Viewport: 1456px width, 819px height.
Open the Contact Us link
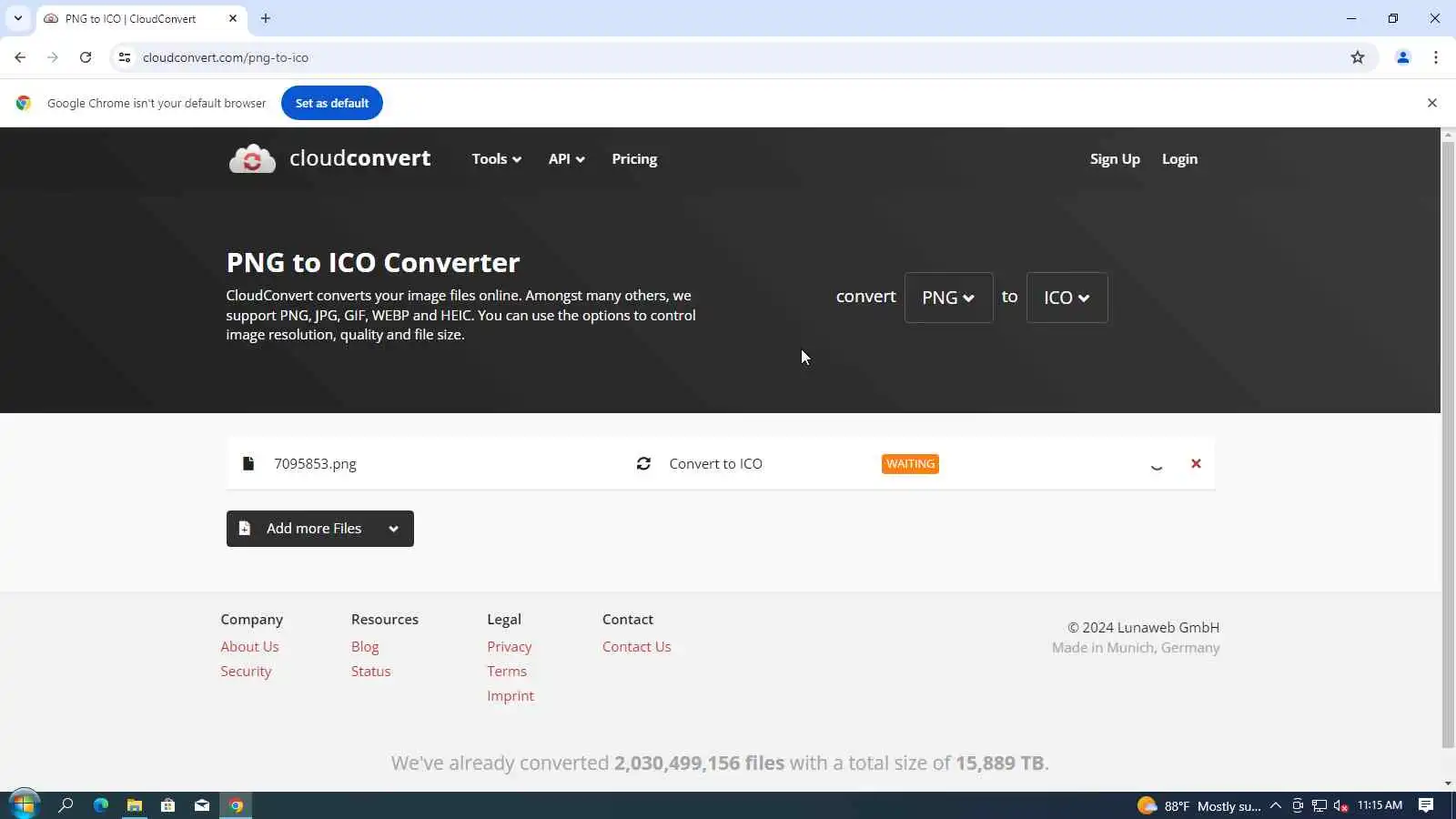[636, 647]
